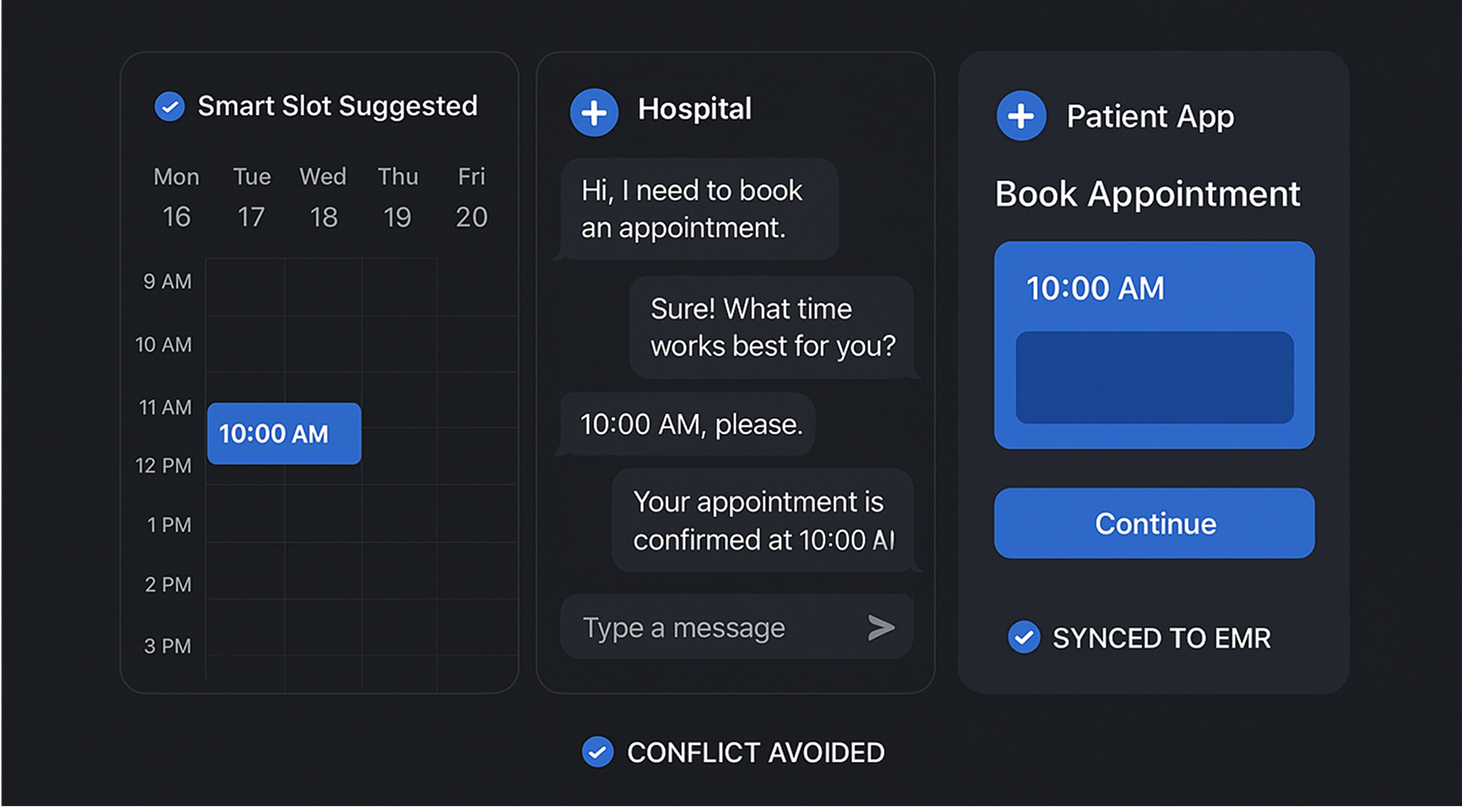Click the dark blue field inside appointment card
This screenshot has height=807, width=1462.
pyautogui.click(x=1154, y=378)
